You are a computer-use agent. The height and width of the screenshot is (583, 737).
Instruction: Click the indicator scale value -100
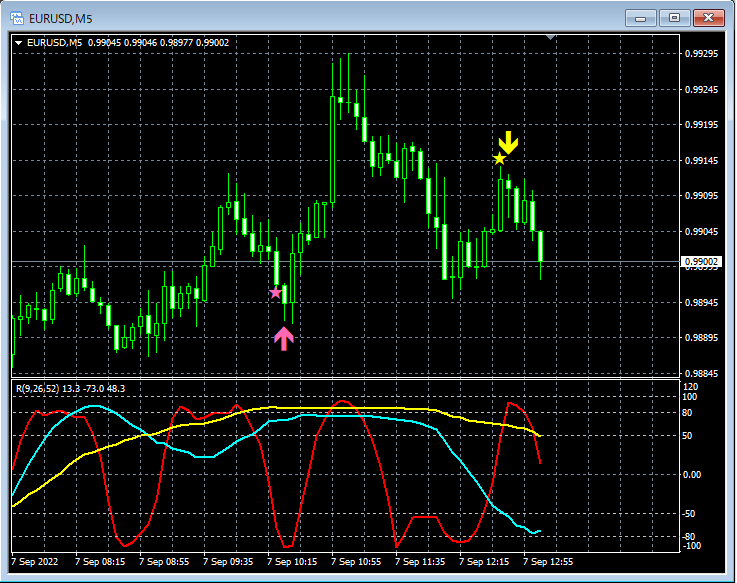(x=691, y=546)
